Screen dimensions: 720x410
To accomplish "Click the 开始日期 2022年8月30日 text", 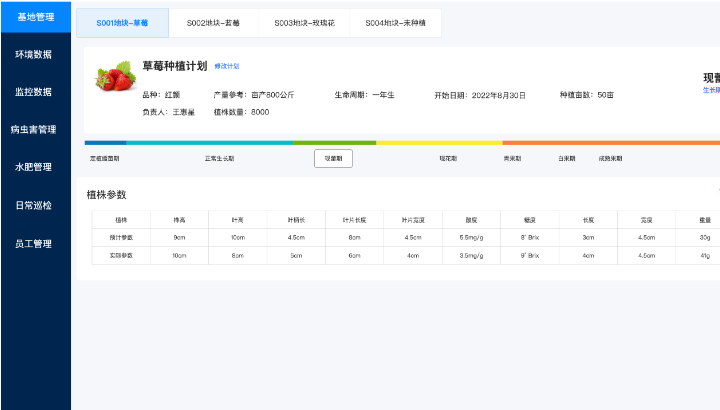I will 480,95.
